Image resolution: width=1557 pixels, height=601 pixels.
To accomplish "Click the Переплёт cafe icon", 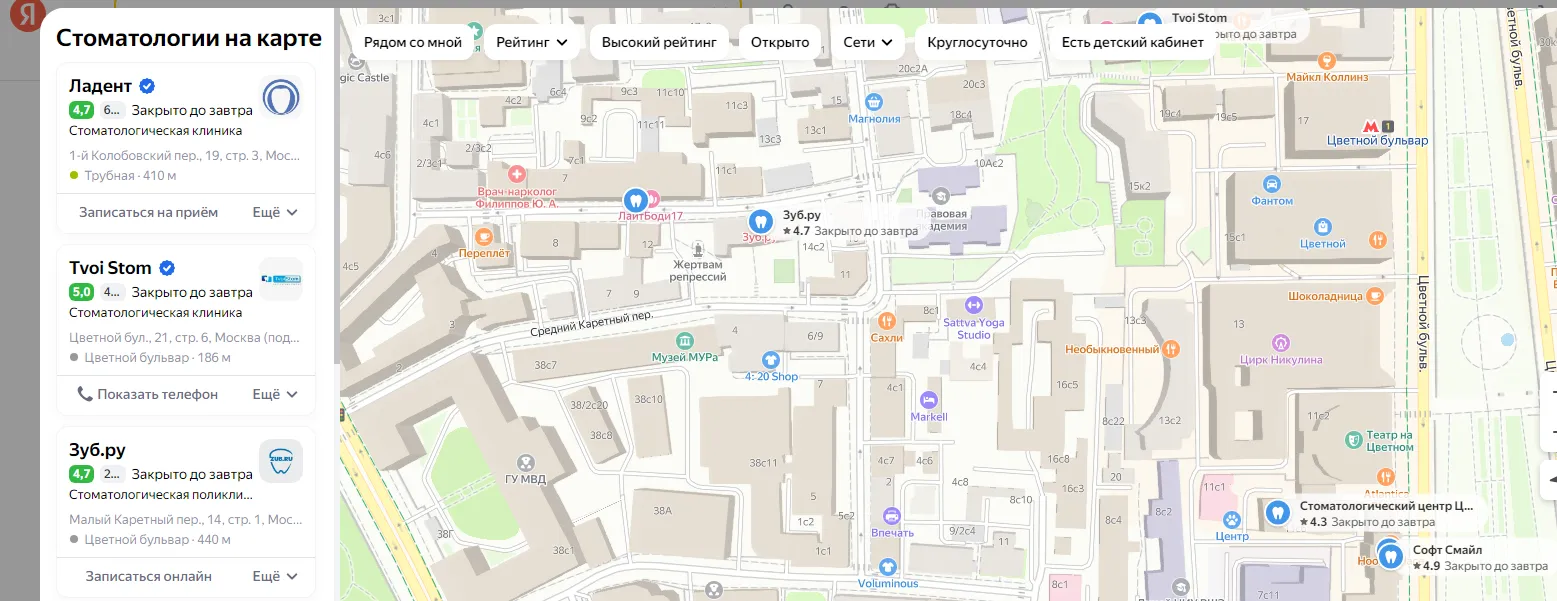I will coord(484,237).
